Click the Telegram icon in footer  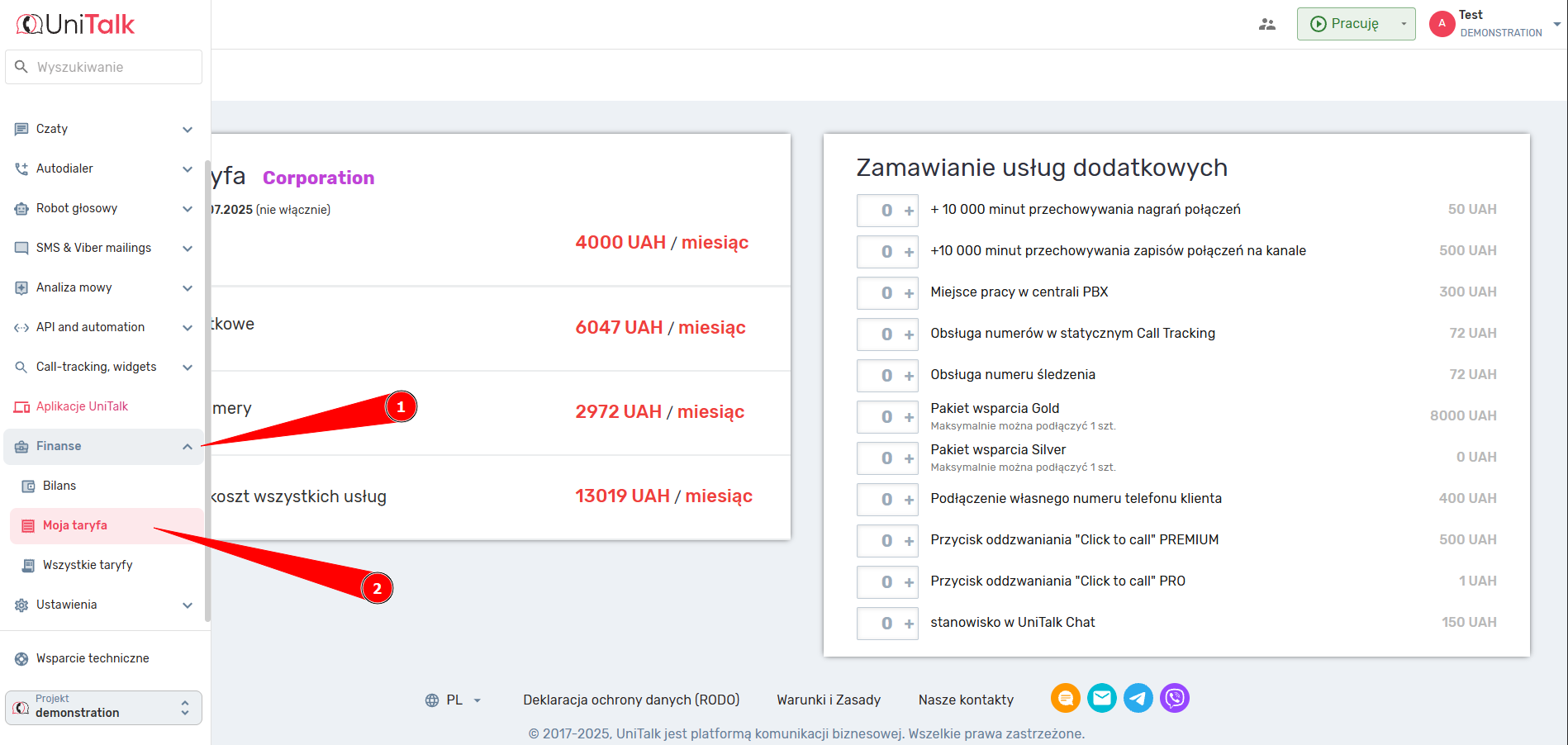(x=1138, y=699)
